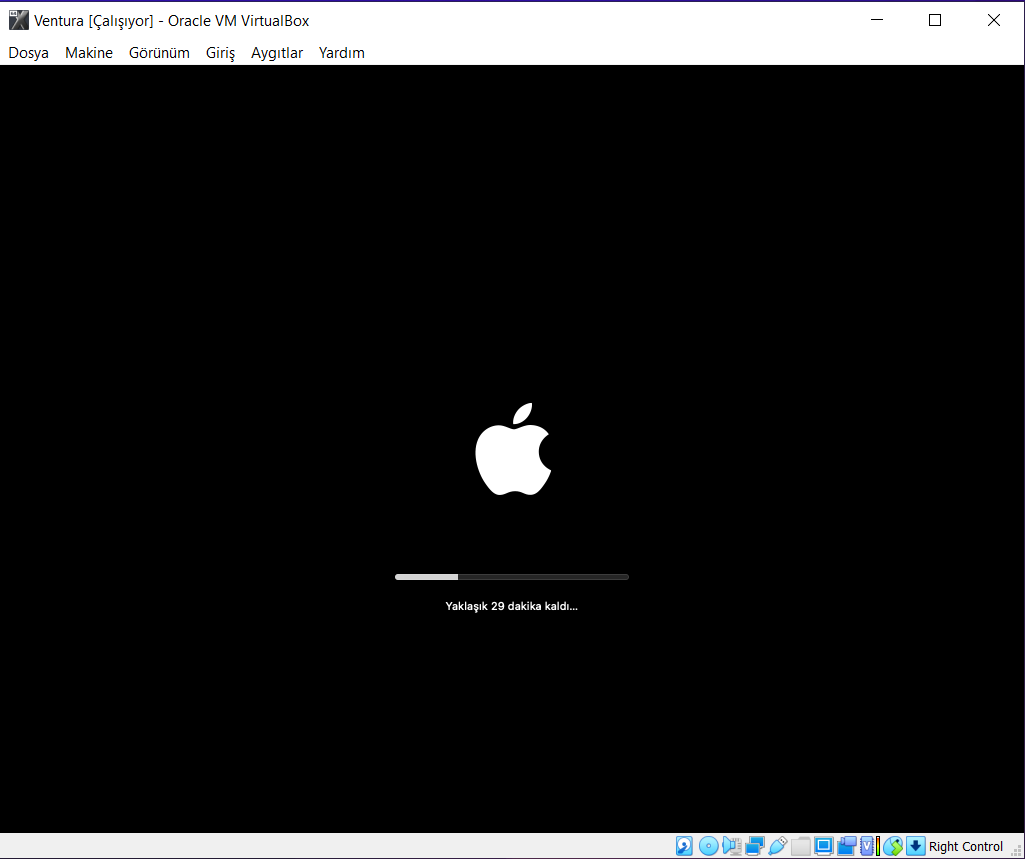Open the Giriş menu
Image resolution: width=1025 pixels, height=859 pixels.
pos(219,53)
